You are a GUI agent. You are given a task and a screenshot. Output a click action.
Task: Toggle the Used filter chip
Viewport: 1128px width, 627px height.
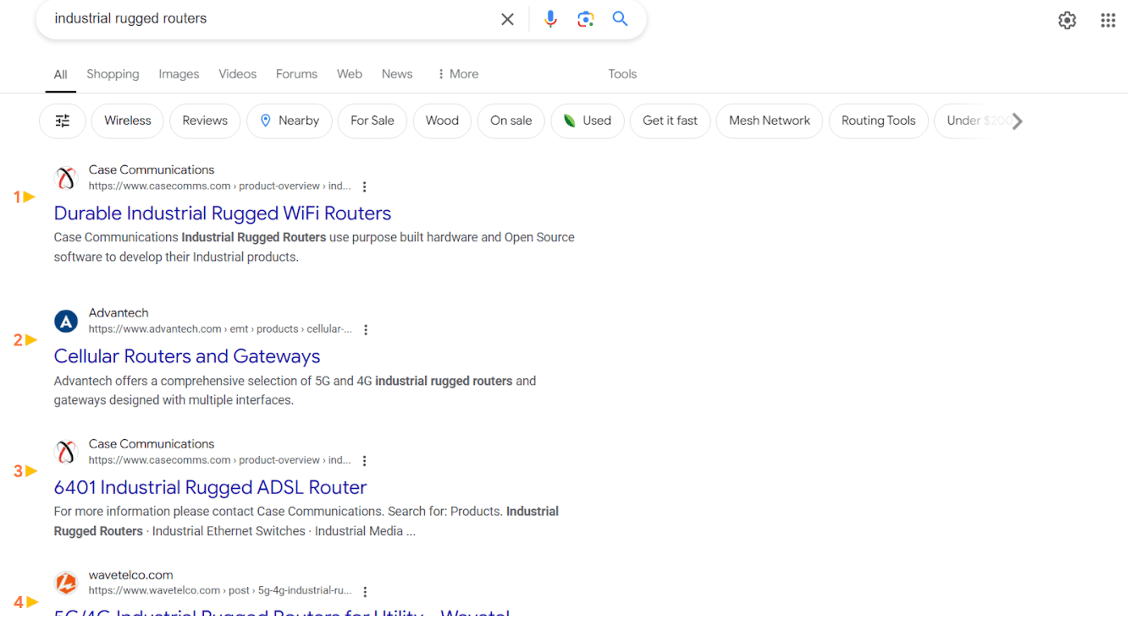[587, 121]
